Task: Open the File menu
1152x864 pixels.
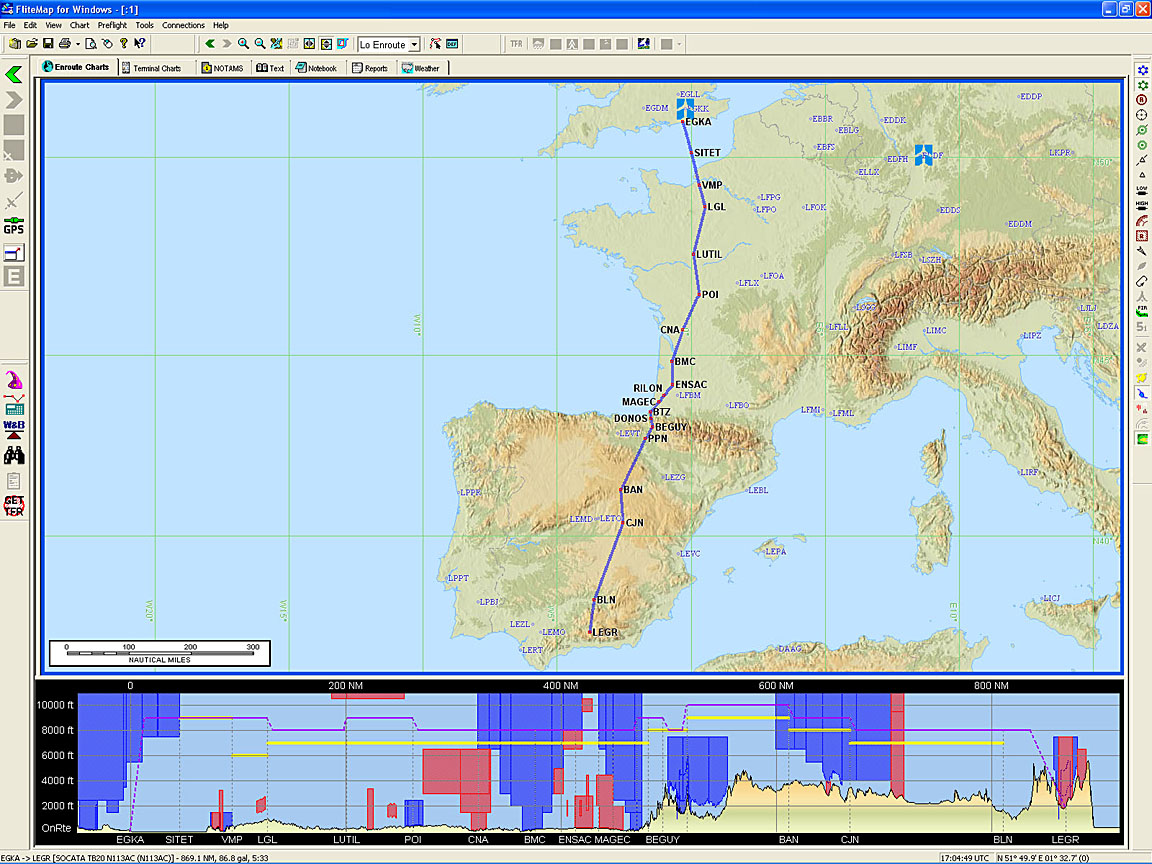Action: point(9,25)
